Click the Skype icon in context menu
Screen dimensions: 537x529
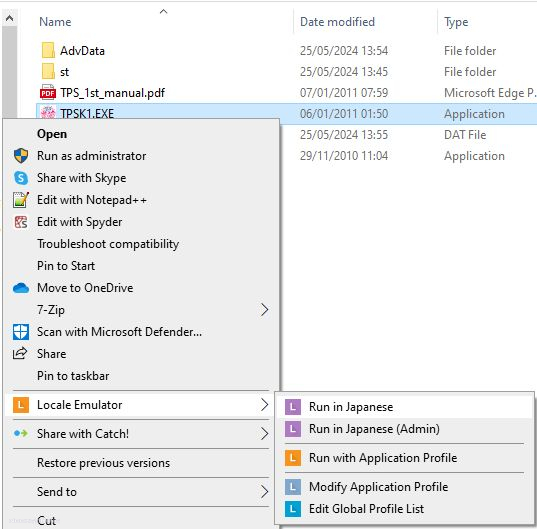21,178
